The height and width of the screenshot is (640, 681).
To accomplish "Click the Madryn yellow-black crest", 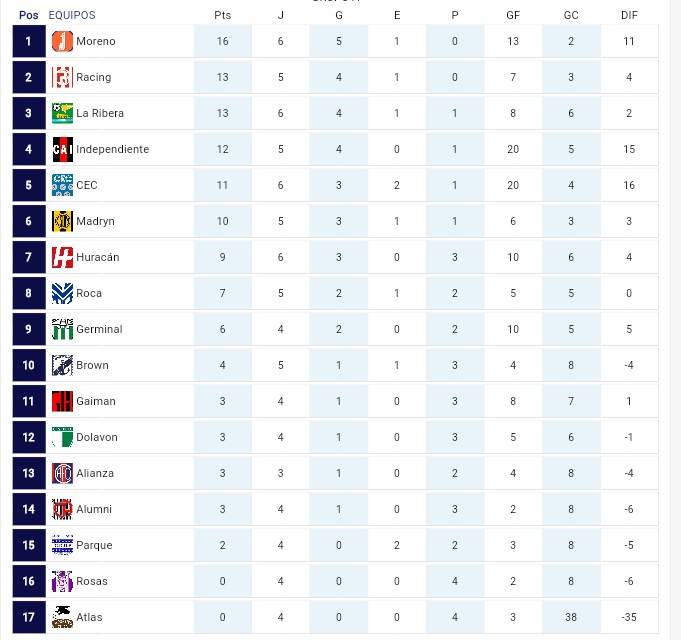I will coord(62,221).
